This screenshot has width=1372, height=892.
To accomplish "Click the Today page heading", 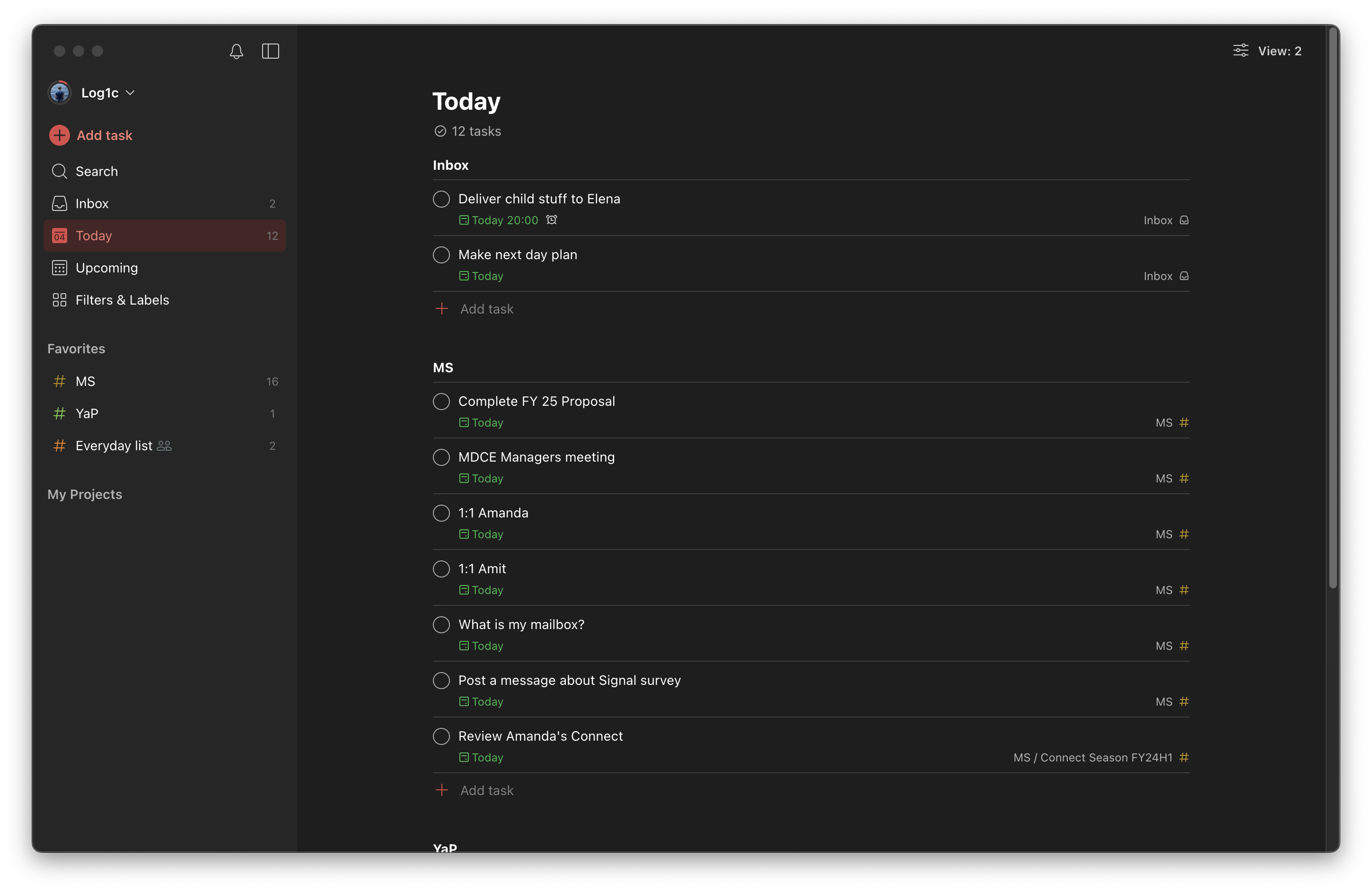I will [466, 101].
